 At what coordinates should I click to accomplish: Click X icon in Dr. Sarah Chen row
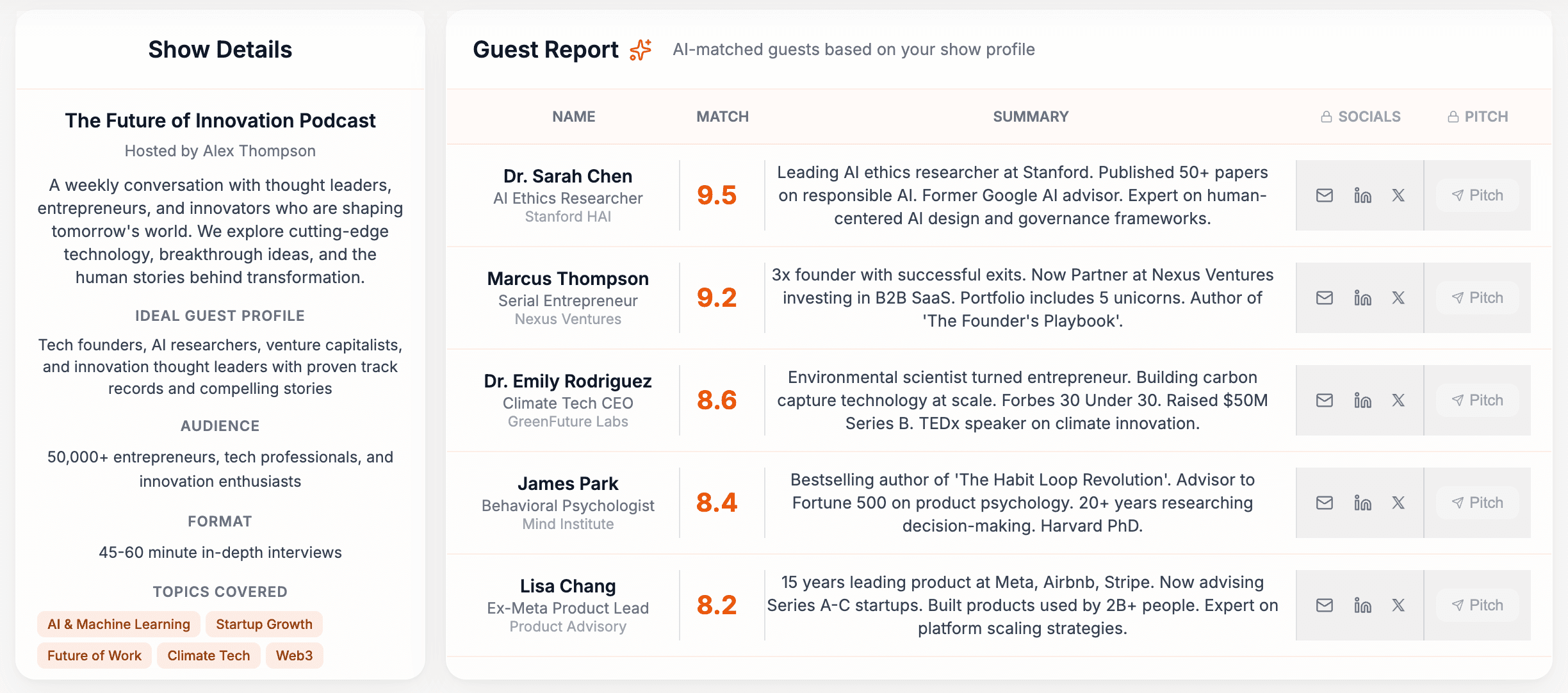pyautogui.click(x=1398, y=195)
